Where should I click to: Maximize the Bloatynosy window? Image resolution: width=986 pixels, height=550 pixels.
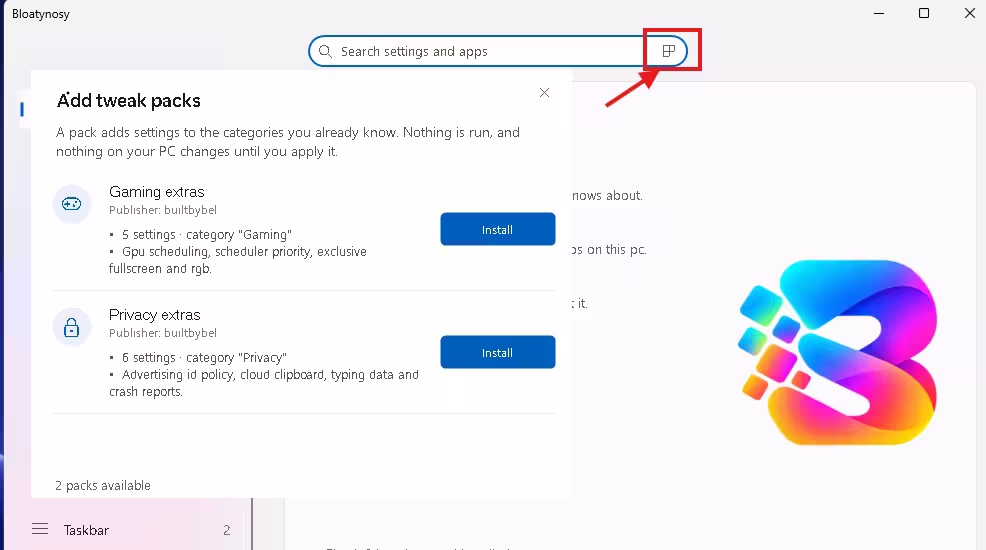[x=924, y=13]
